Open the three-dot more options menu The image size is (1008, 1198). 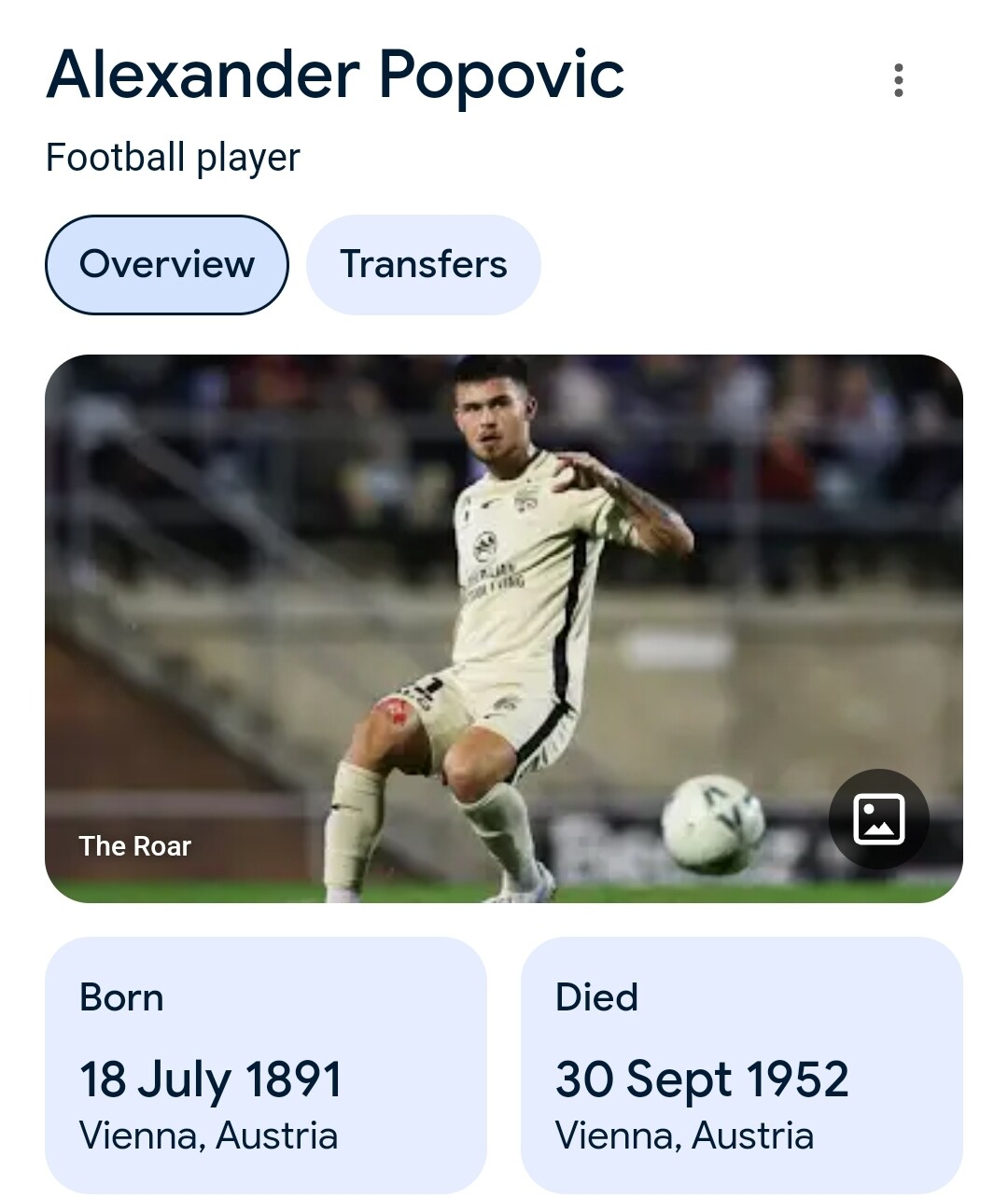tap(898, 80)
